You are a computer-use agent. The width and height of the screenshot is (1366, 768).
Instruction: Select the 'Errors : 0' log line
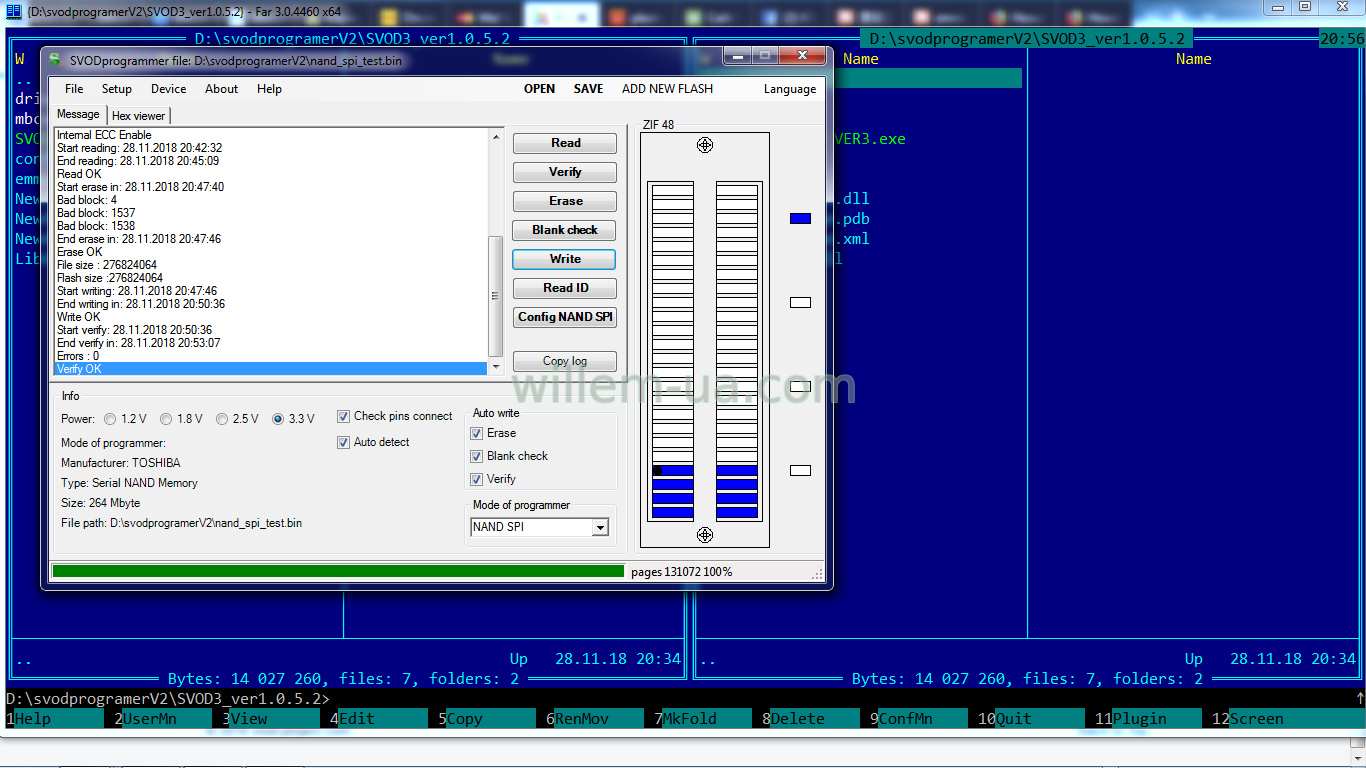(x=271, y=356)
